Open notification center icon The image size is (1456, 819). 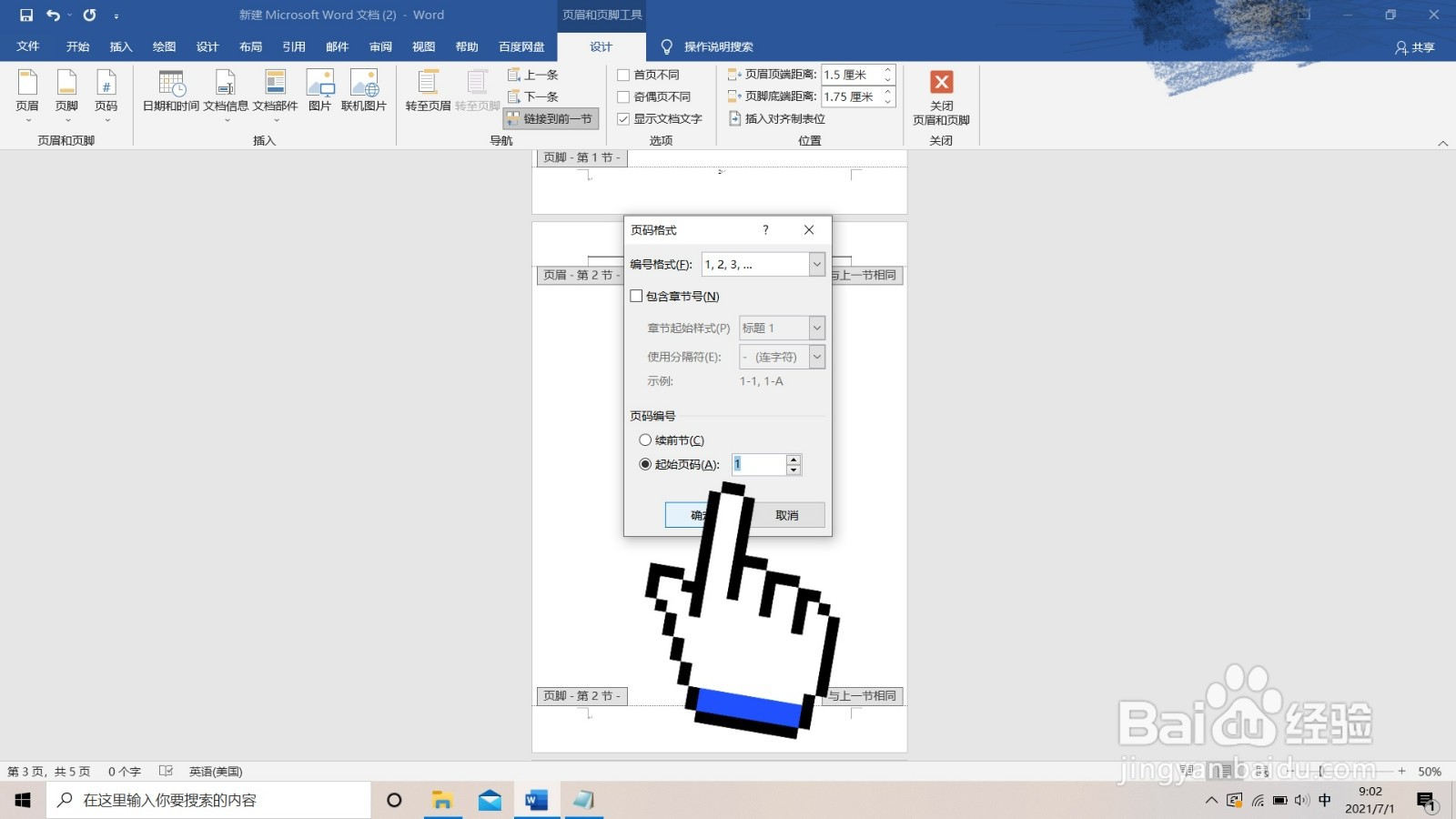coord(1426,801)
